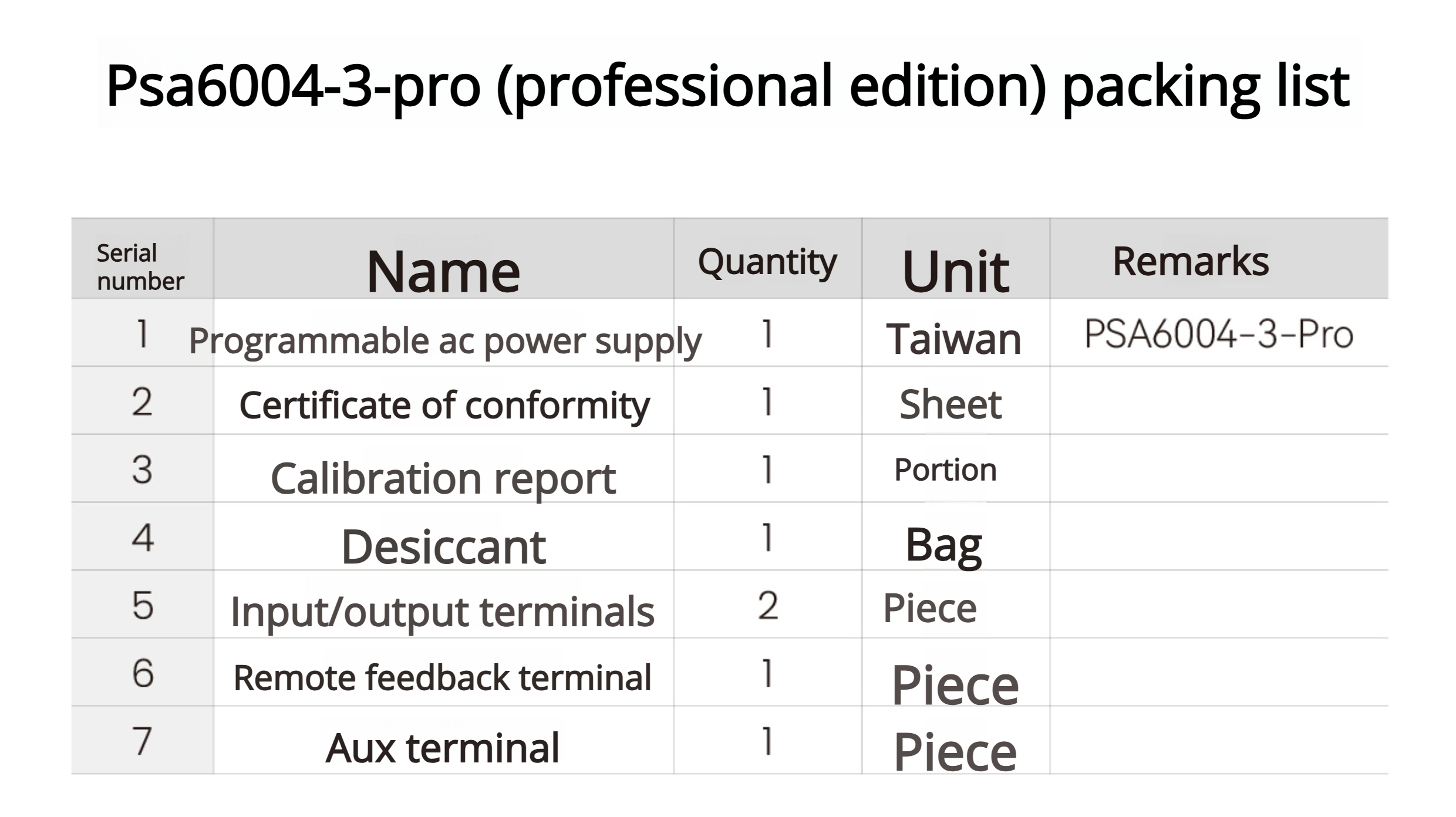Select the "Input/output terminals" cell
1456x817 pixels.
point(442,612)
